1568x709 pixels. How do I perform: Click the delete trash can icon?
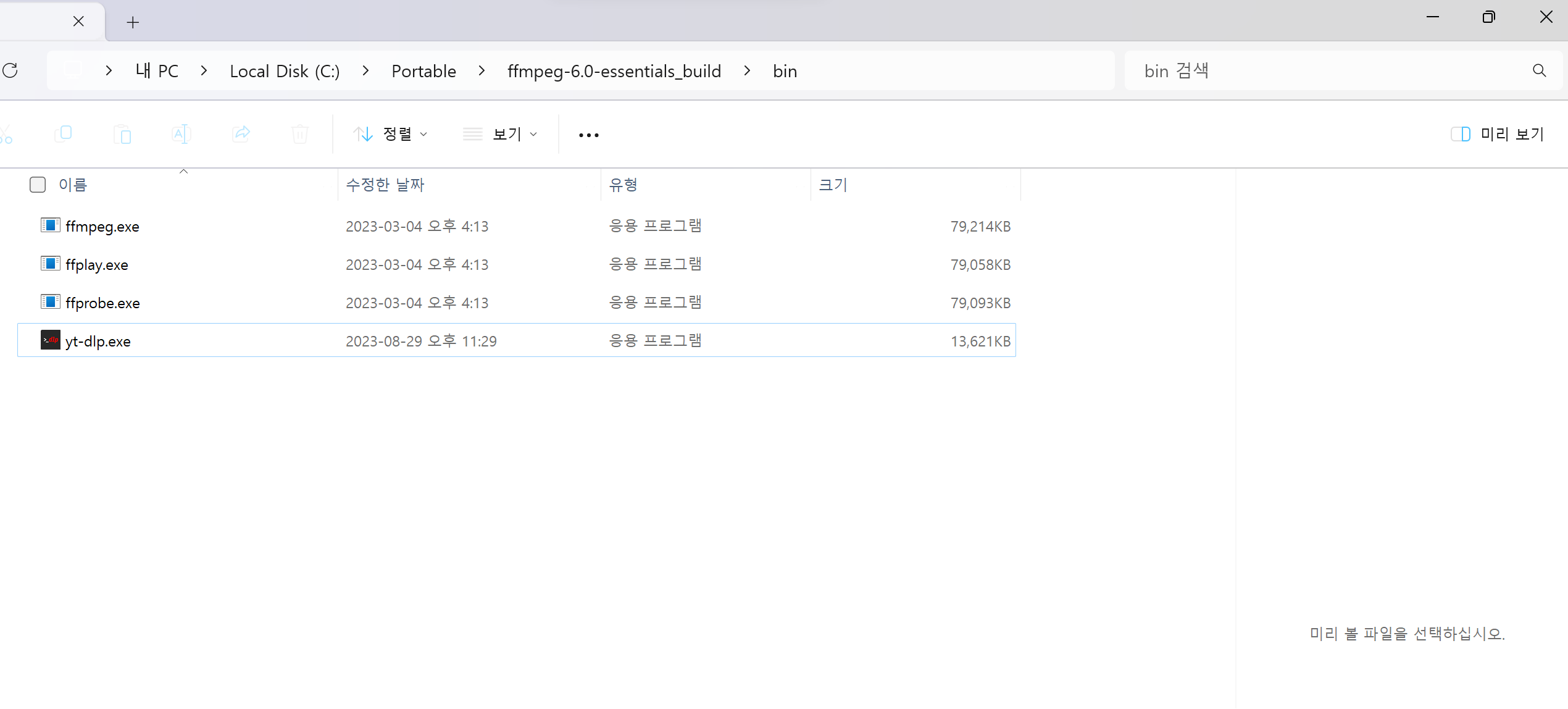coord(300,134)
